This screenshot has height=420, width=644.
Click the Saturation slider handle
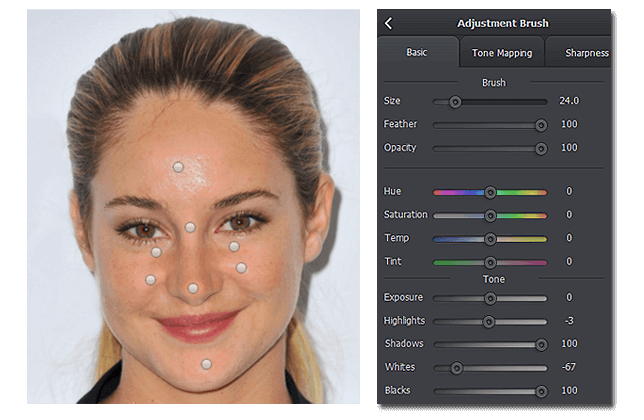click(490, 215)
